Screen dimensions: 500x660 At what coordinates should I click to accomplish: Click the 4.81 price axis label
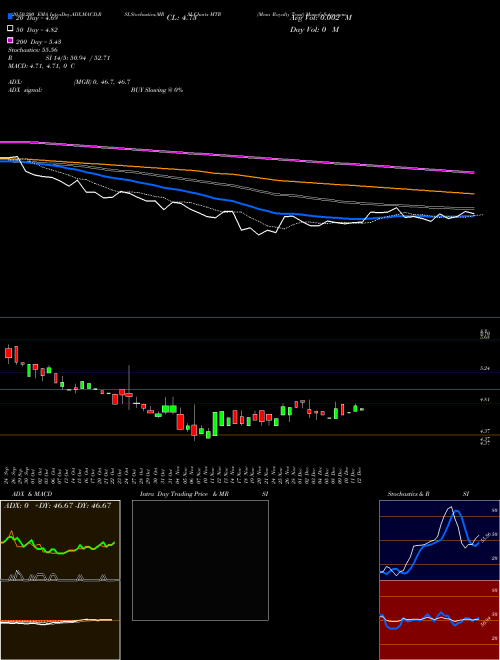(x=484, y=400)
